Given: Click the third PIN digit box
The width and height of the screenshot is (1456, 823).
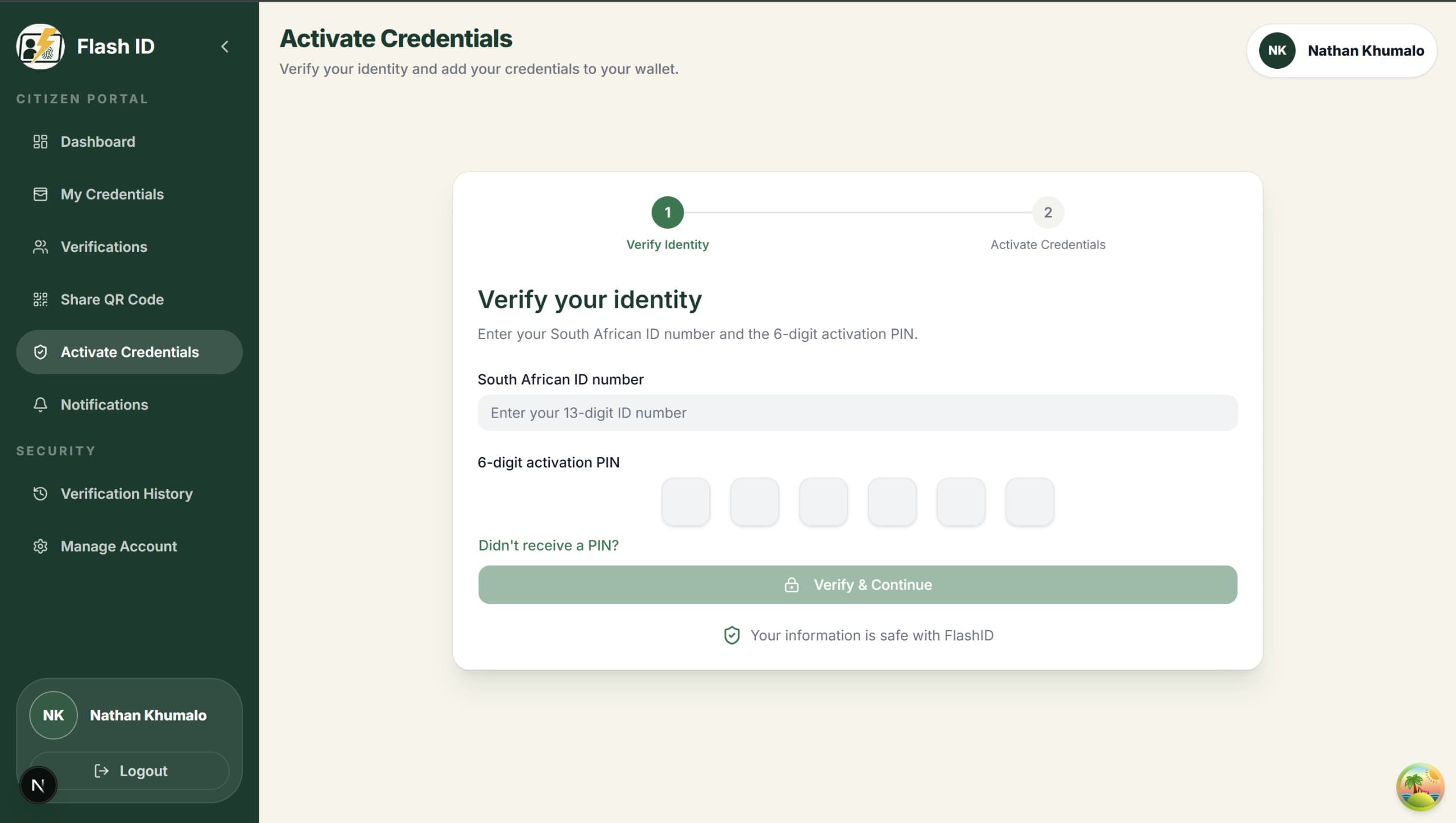Looking at the screenshot, I should tap(824, 502).
